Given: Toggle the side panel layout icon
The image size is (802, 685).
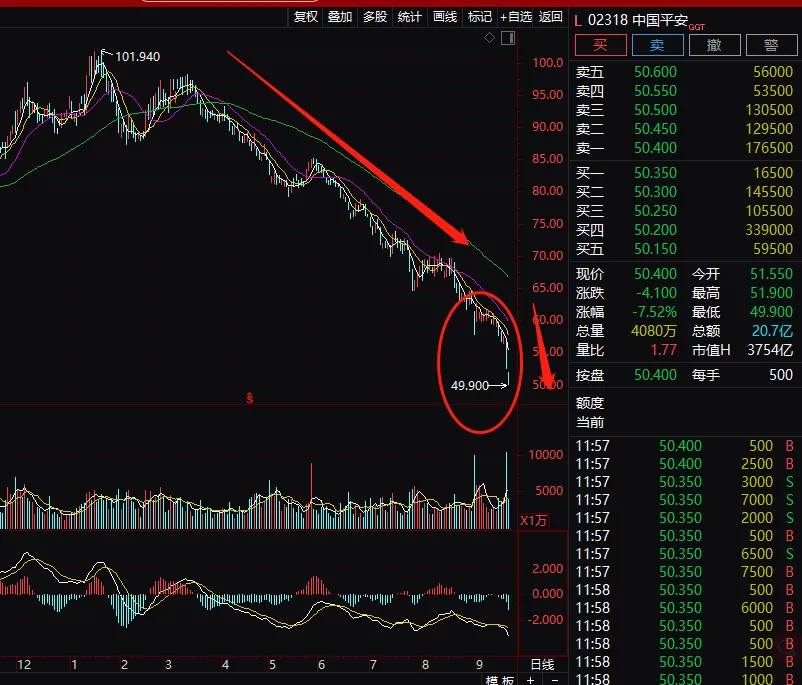Looking at the screenshot, I should pos(507,38).
